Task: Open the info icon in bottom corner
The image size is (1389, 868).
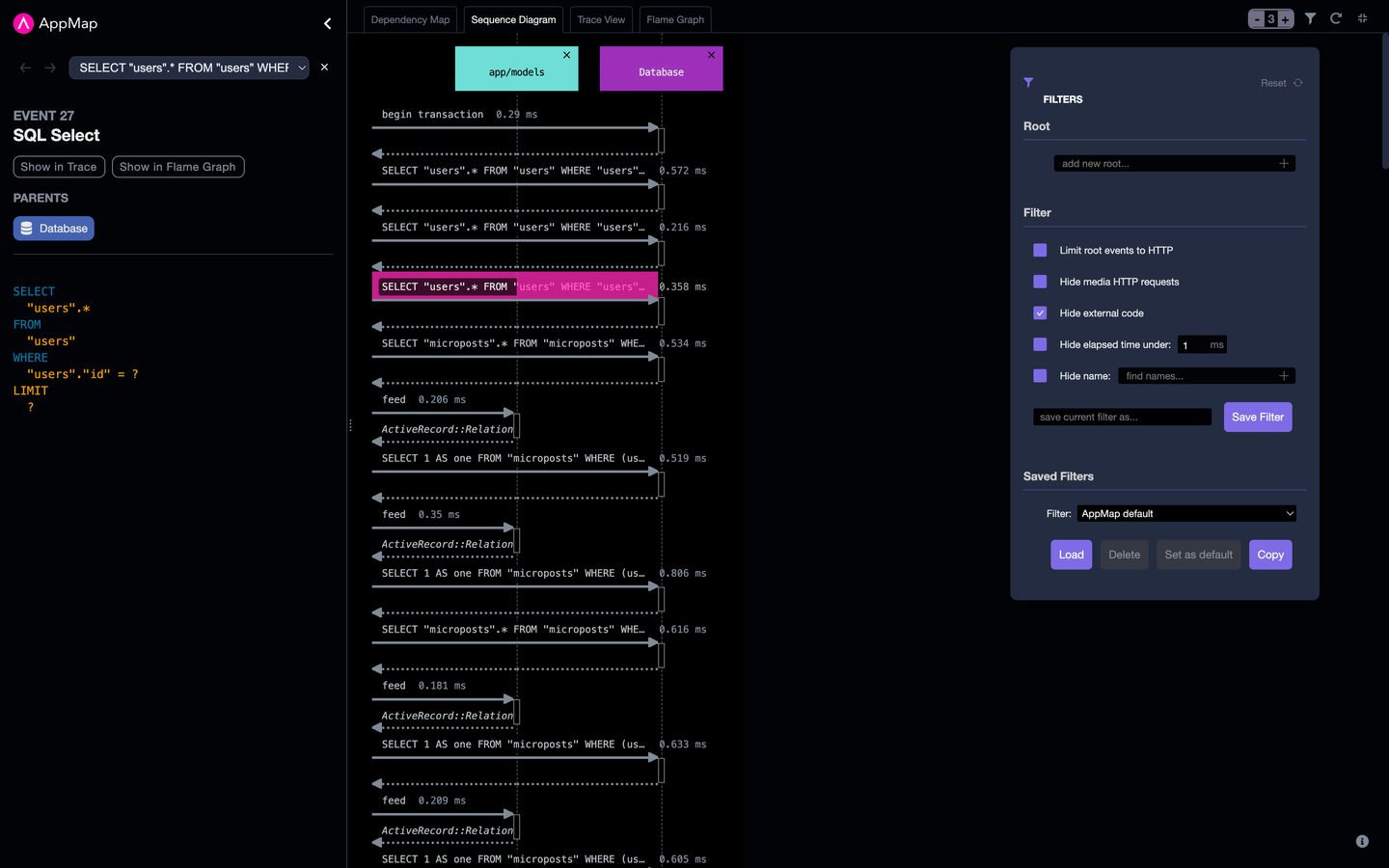Action: (x=1362, y=841)
